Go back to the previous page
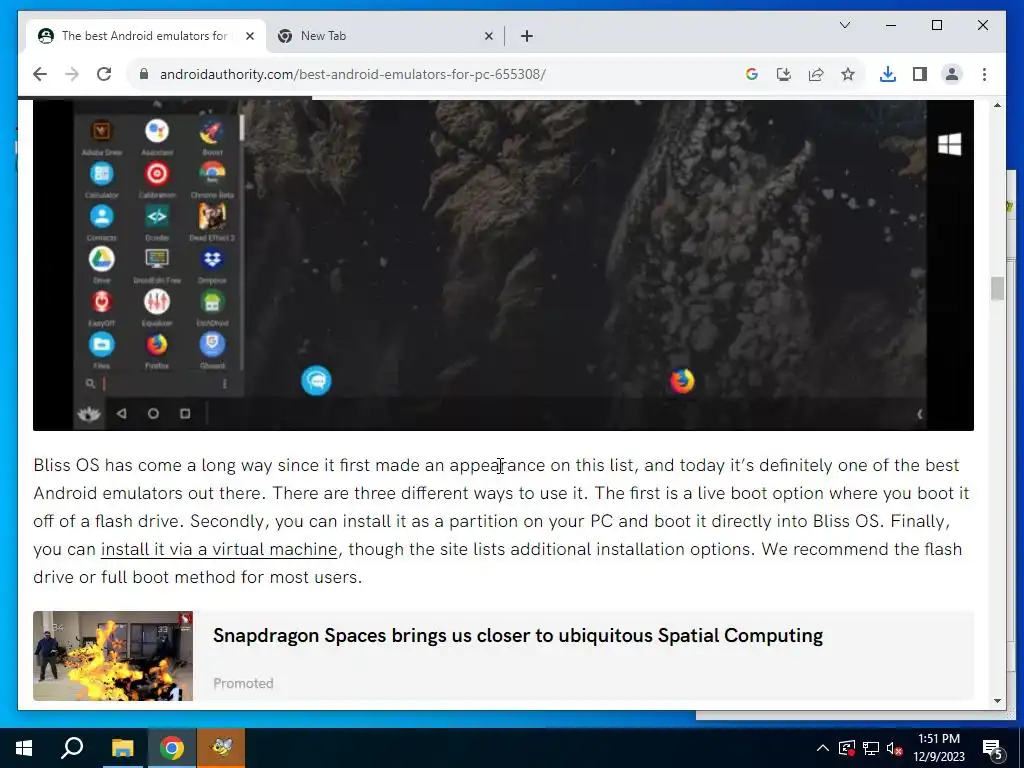Image resolution: width=1024 pixels, height=768 pixels. click(40, 74)
